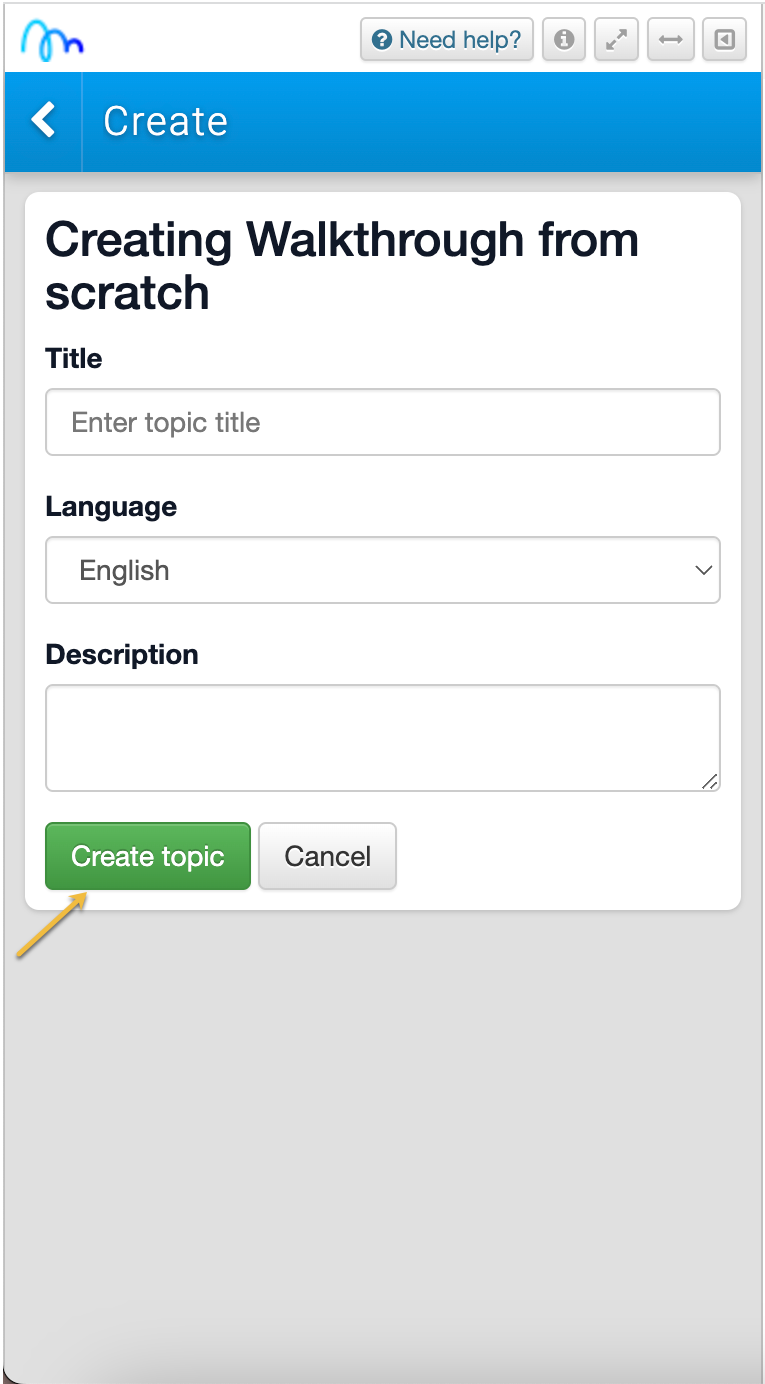
Task: Expand the Language dropdown showing English
Action: 382,570
